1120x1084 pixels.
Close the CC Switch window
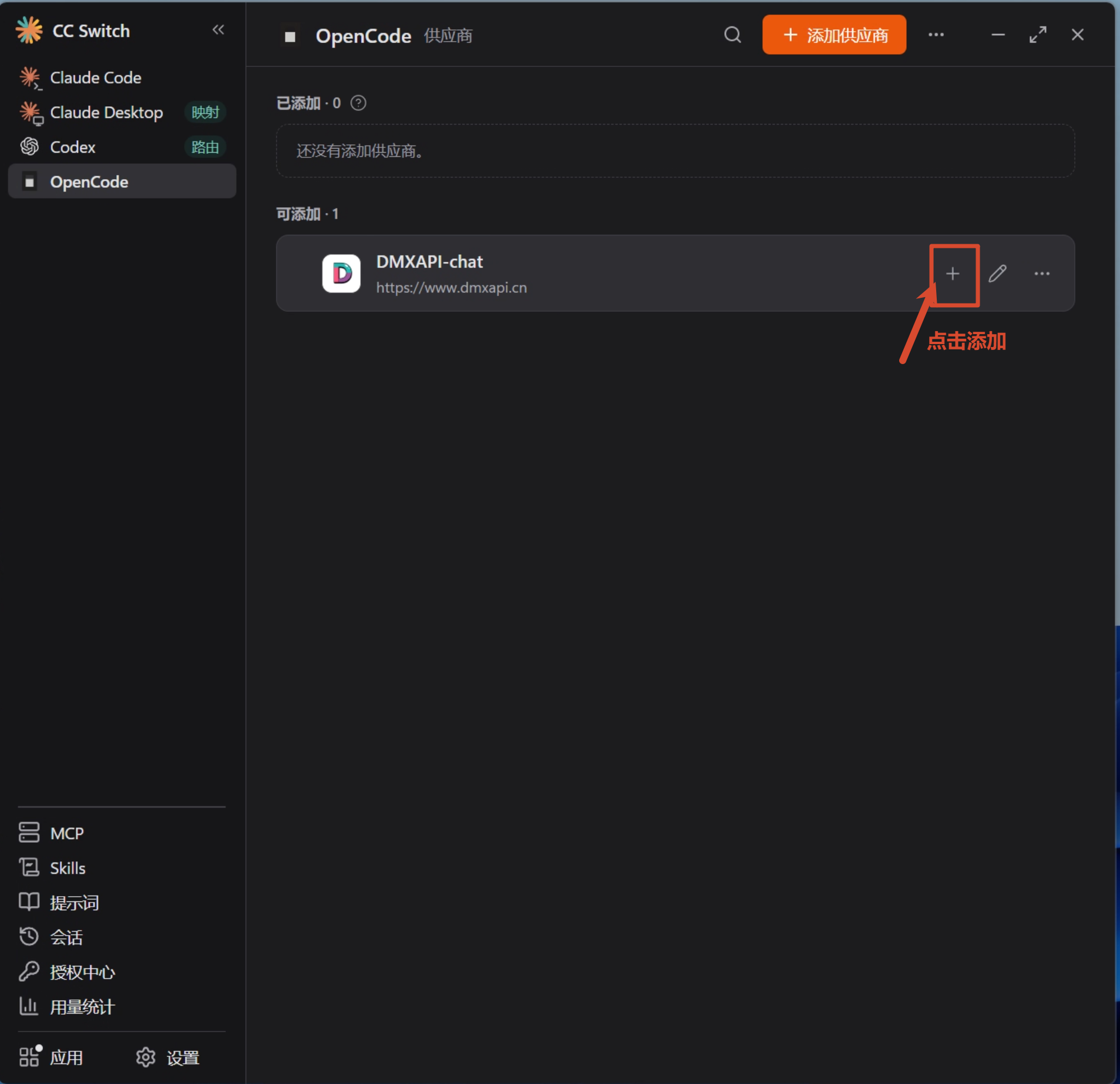point(1077,35)
